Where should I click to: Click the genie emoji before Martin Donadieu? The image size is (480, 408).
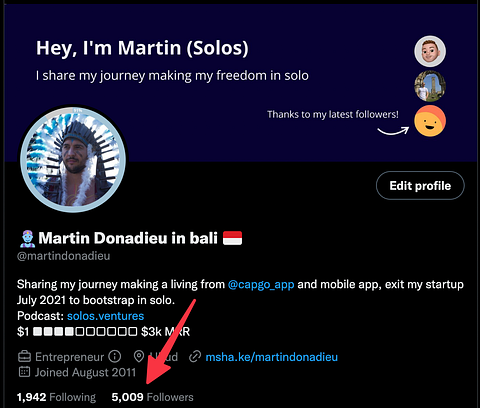(x=27, y=239)
